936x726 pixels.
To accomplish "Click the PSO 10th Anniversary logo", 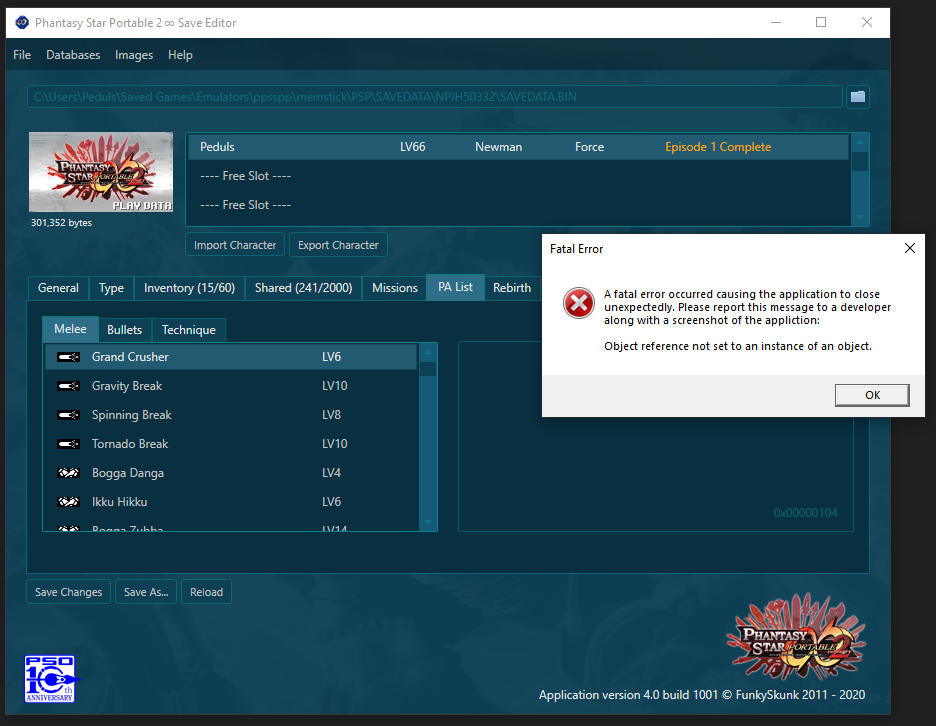I will tap(50, 679).
